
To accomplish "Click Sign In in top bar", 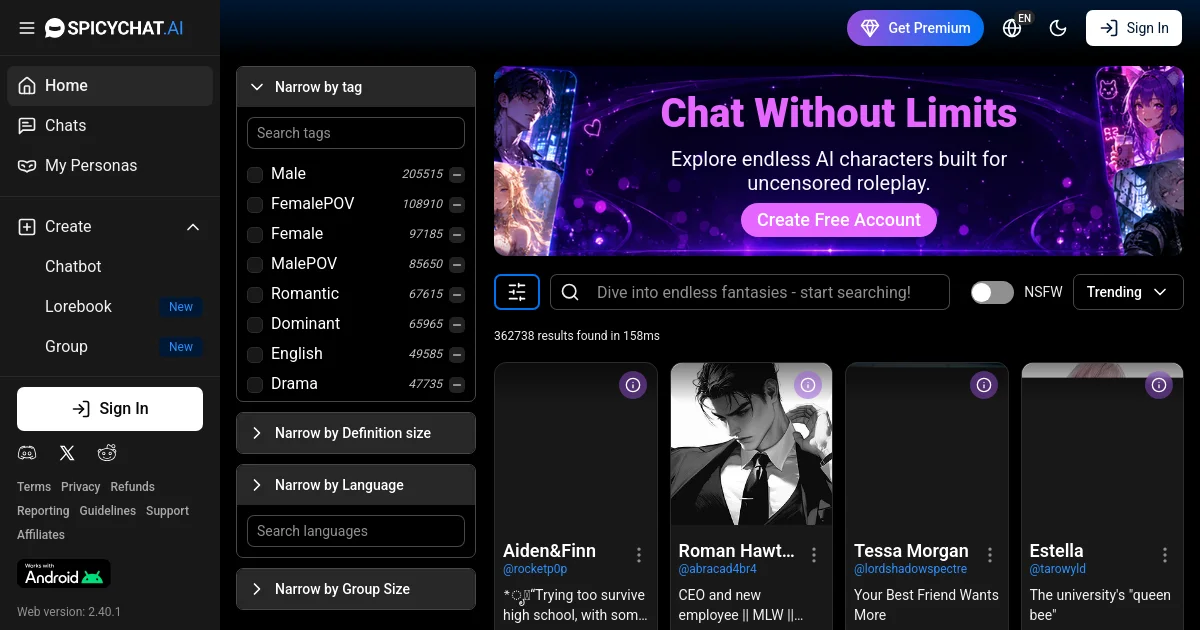I will (x=1134, y=28).
